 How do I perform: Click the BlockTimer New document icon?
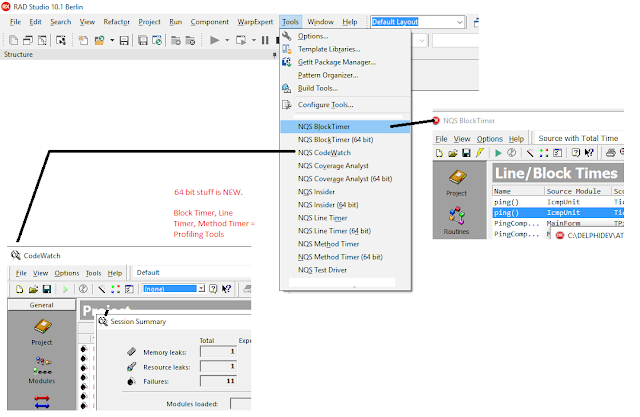point(439,153)
